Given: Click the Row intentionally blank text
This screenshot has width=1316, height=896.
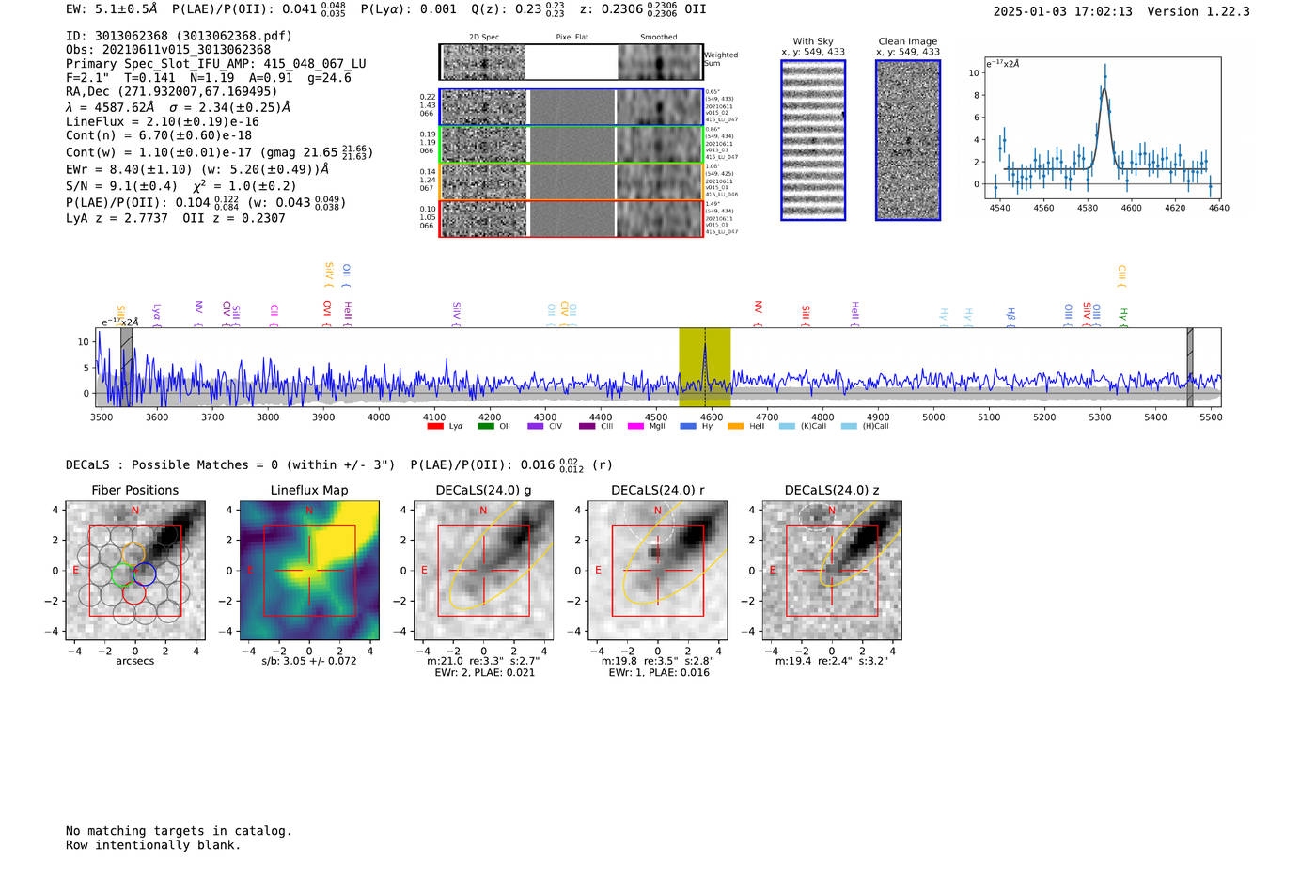Looking at the screenshot, I should click(x=153, y=845).
